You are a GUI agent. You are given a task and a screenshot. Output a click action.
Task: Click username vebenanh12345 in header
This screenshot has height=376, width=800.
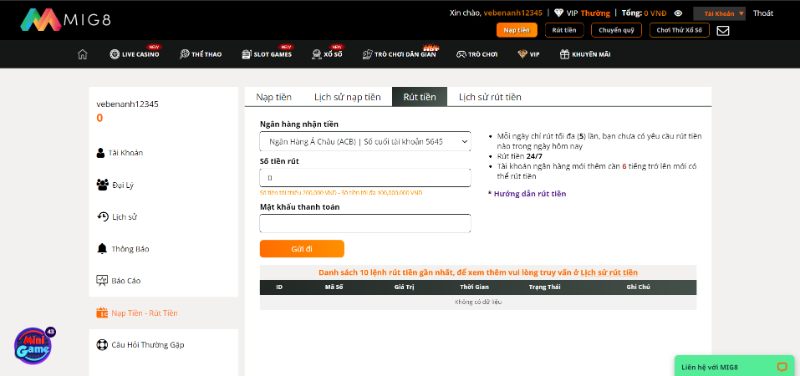click(513, 13)
